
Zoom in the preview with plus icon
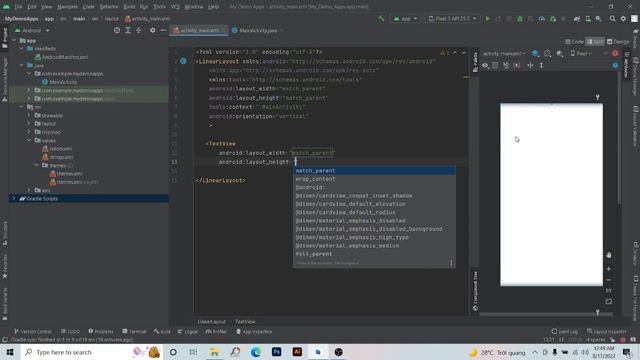tap(609, 269)
